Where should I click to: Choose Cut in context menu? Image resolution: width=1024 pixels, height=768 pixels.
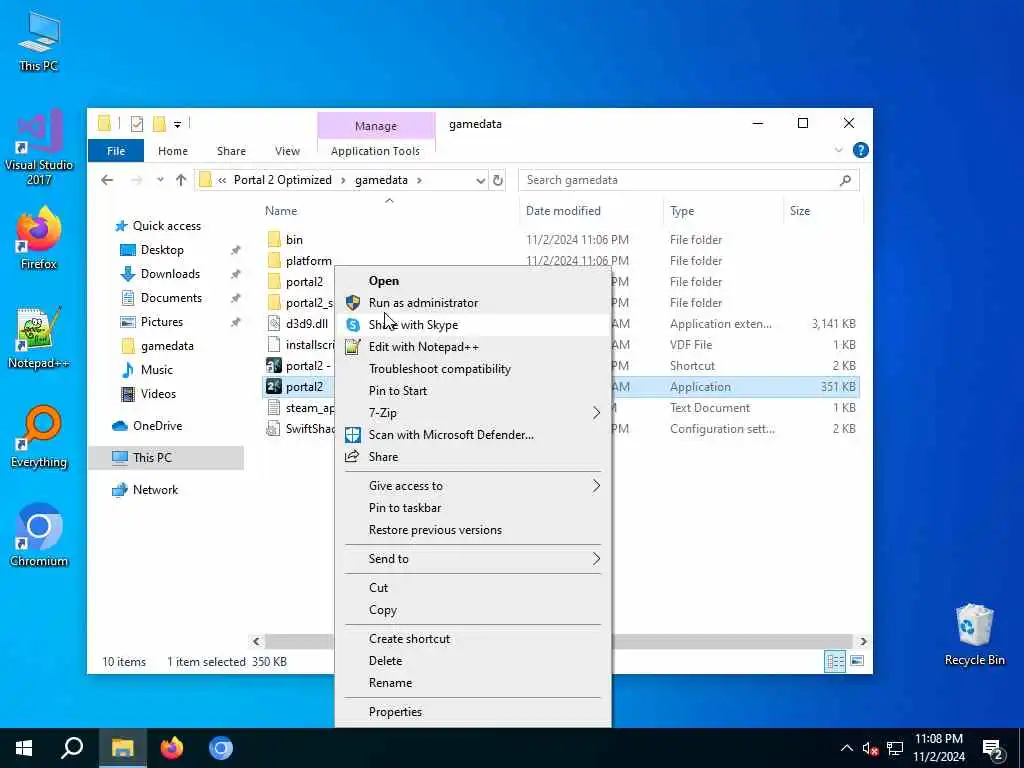pyautogui.click(x=473, y=588)
